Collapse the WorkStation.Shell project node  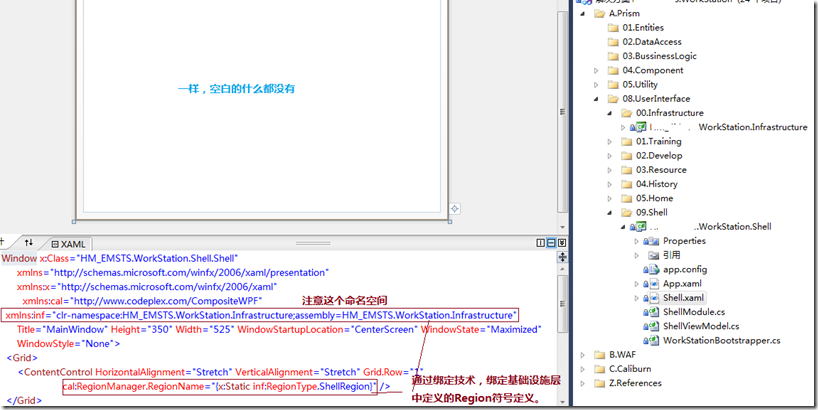pyautogui.click(x=623, y=227)
